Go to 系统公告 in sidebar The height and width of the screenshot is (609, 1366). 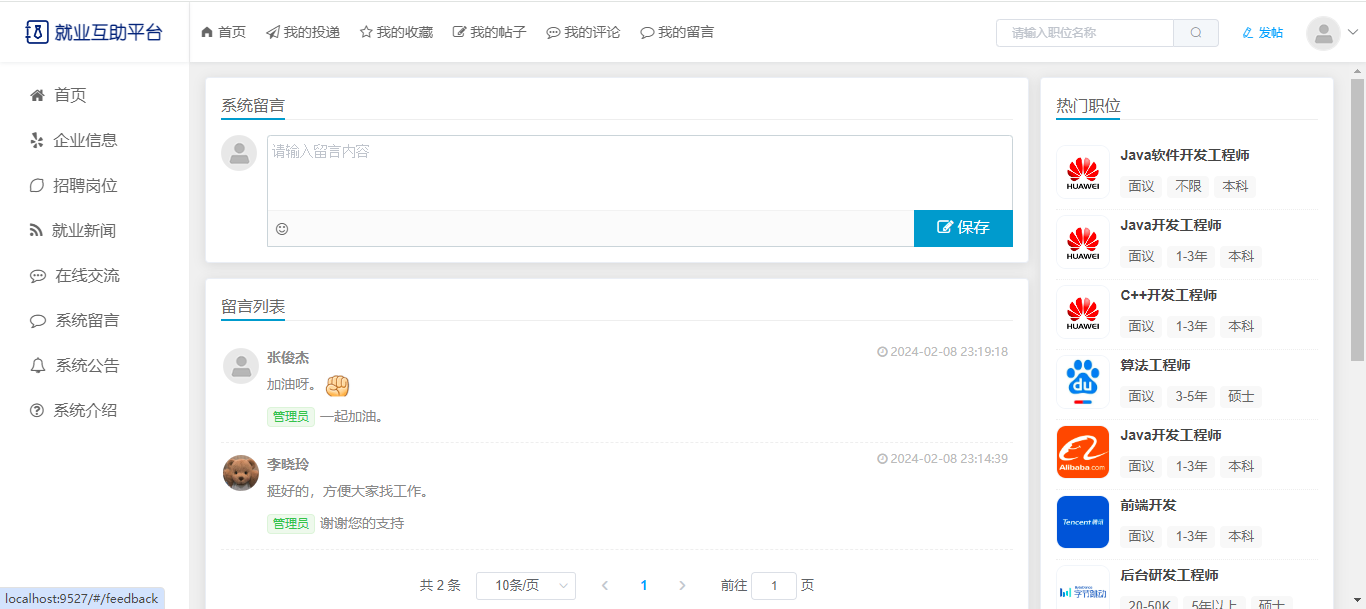[x=87, y=366]
